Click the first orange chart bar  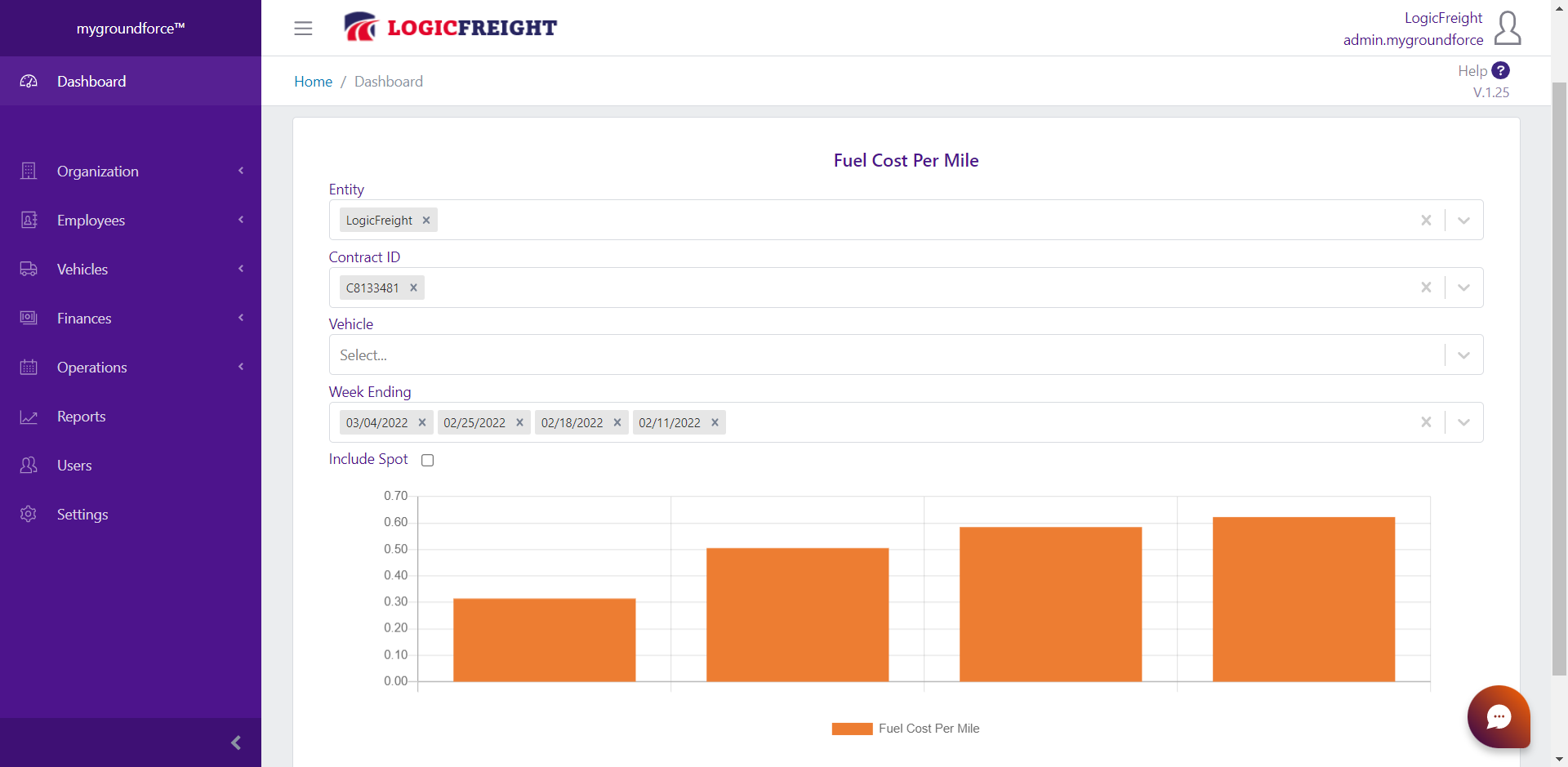(x=544, y=640)
